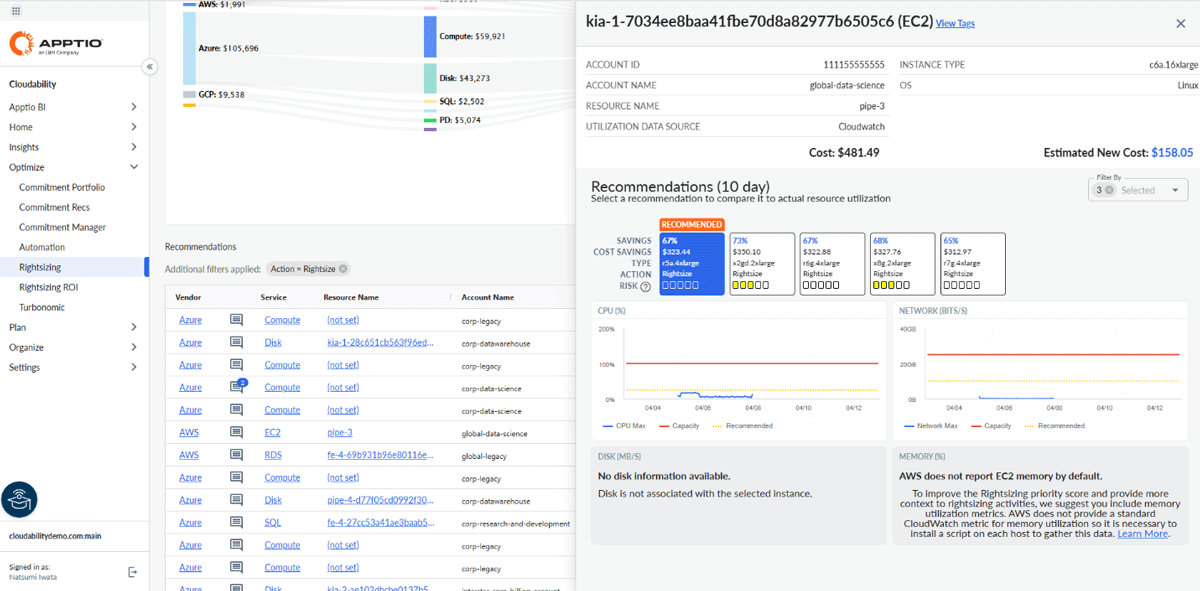Image resolution: width=1200 pixels, height=591 pixels.
Task: Open comments for the fe-4-27cc53a41ae3baab5 row
Action: point(237,522)
